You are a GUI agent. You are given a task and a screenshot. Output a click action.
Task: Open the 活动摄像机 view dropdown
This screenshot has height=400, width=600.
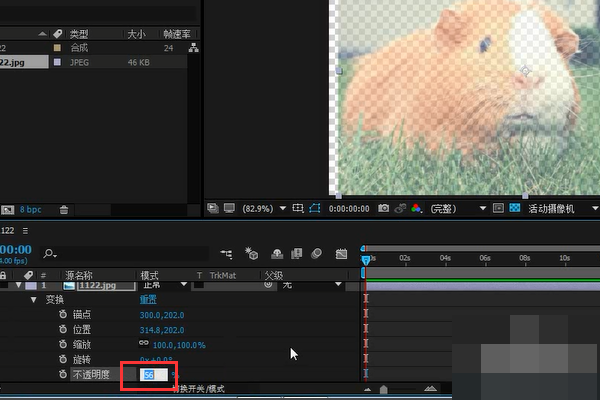click(x=563, y=209)
